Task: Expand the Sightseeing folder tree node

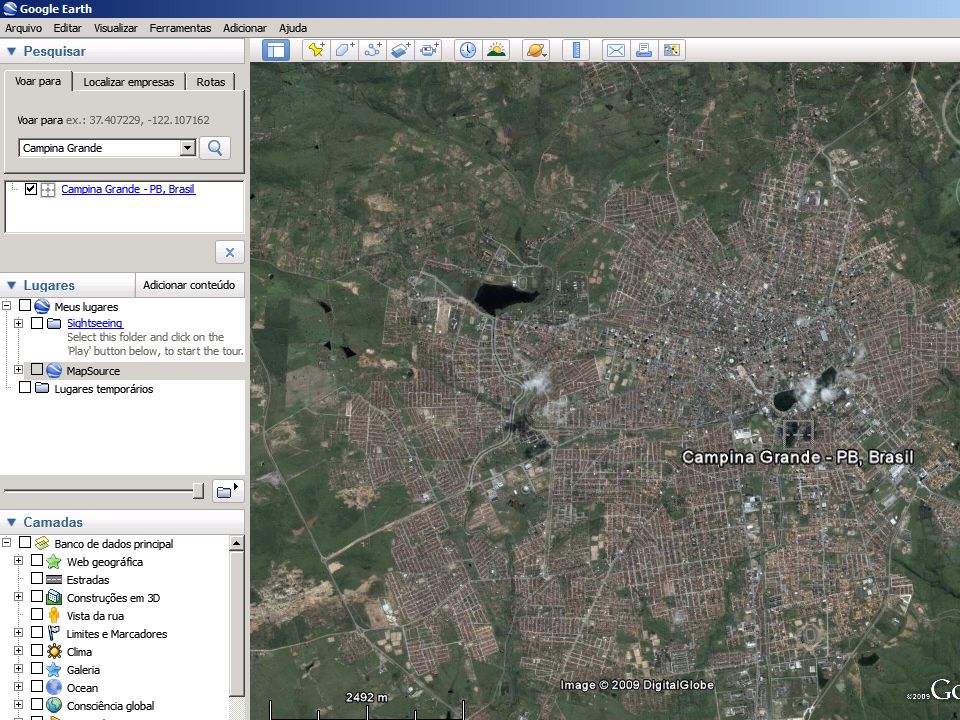Action: click(18, 323)
